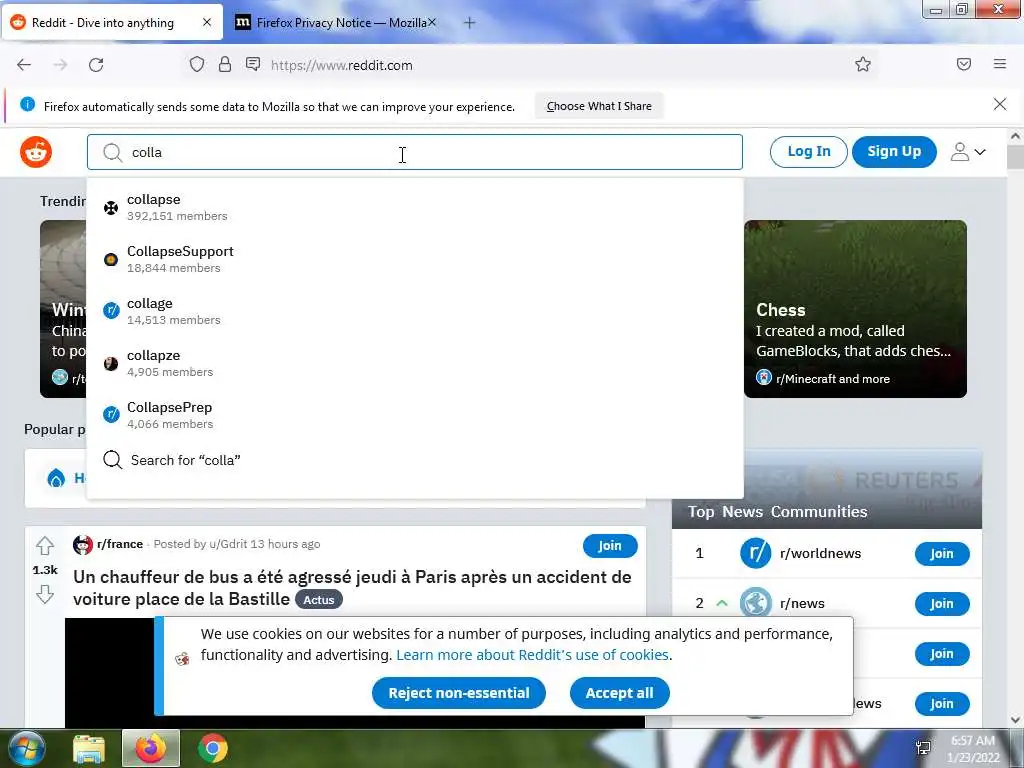Click the CollapsePrep community icon

coord(111,415)
